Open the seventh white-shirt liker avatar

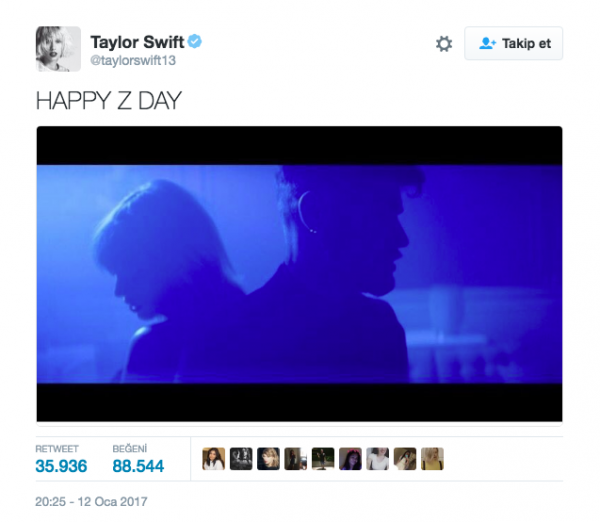coord(378,459)
